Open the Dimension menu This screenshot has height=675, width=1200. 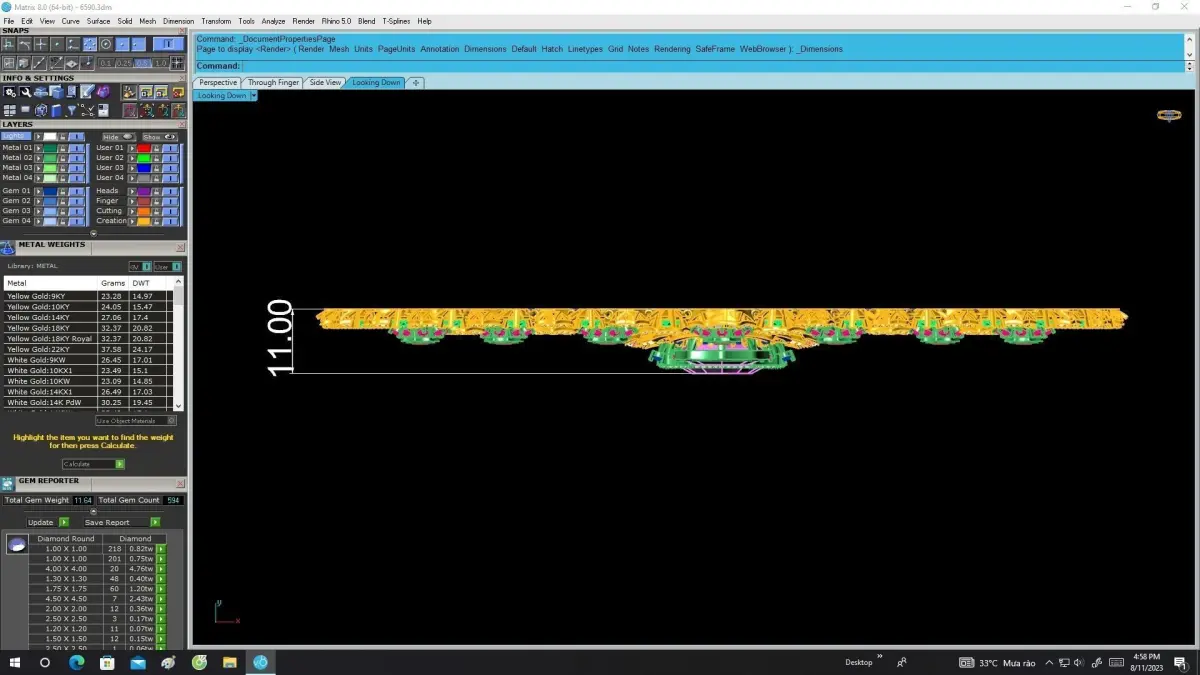click(179, 21)
